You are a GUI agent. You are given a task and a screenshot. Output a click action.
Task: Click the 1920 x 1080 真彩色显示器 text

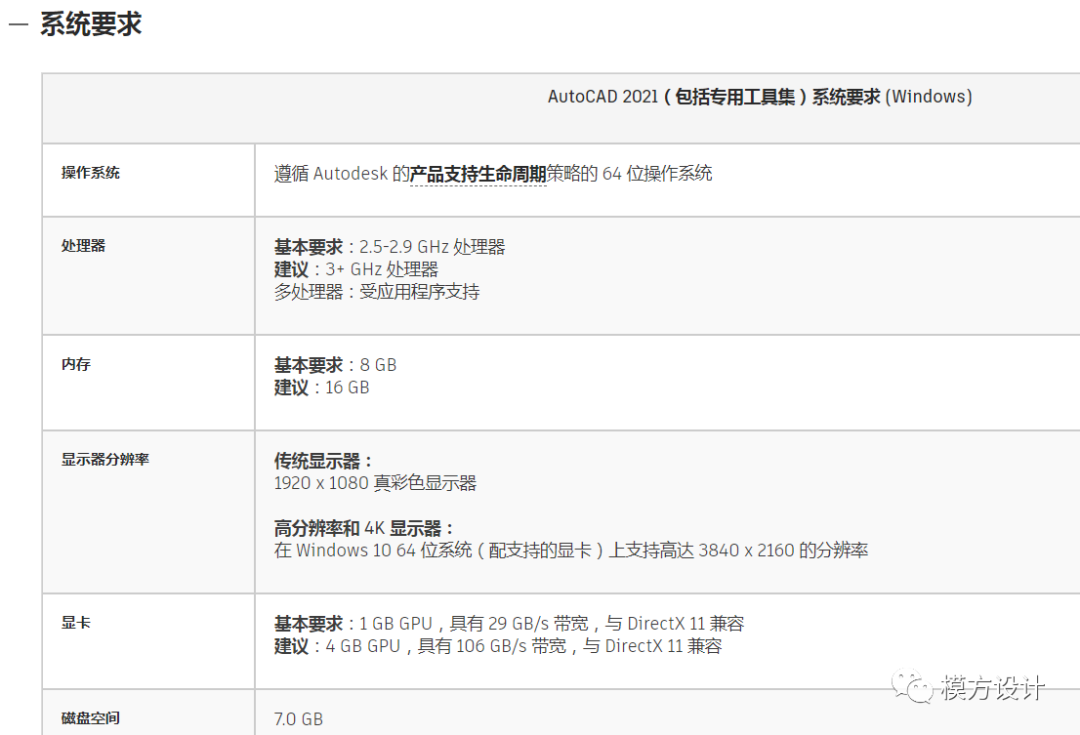coord(375,483)
